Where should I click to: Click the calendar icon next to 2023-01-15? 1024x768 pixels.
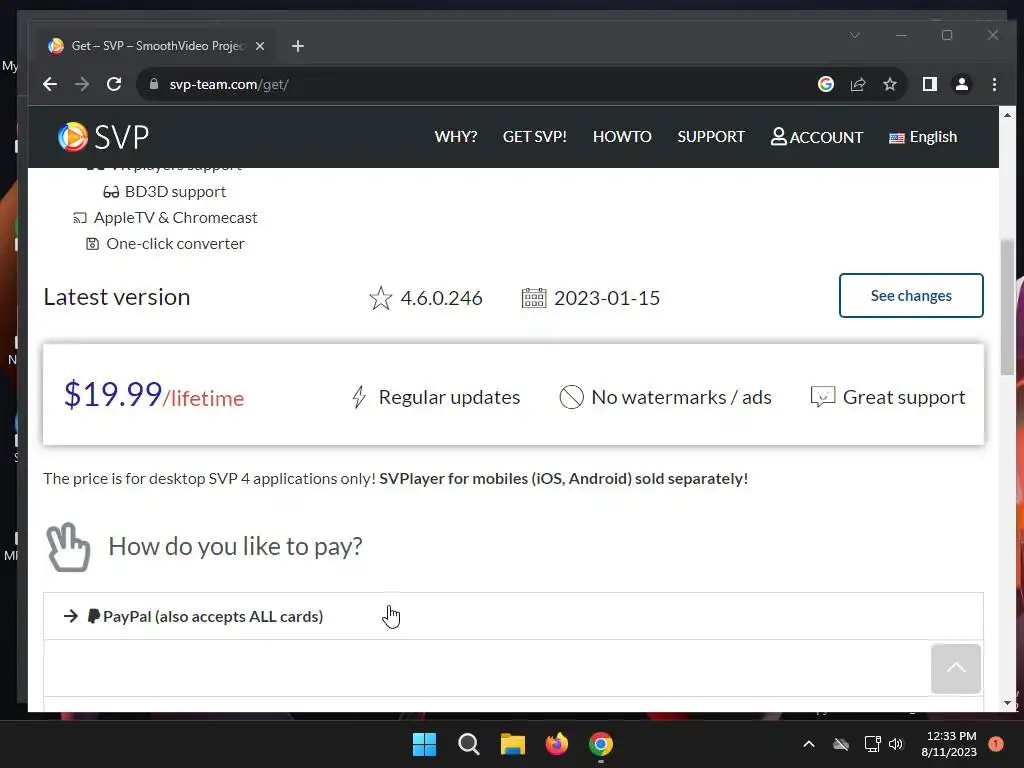(534, 298)
